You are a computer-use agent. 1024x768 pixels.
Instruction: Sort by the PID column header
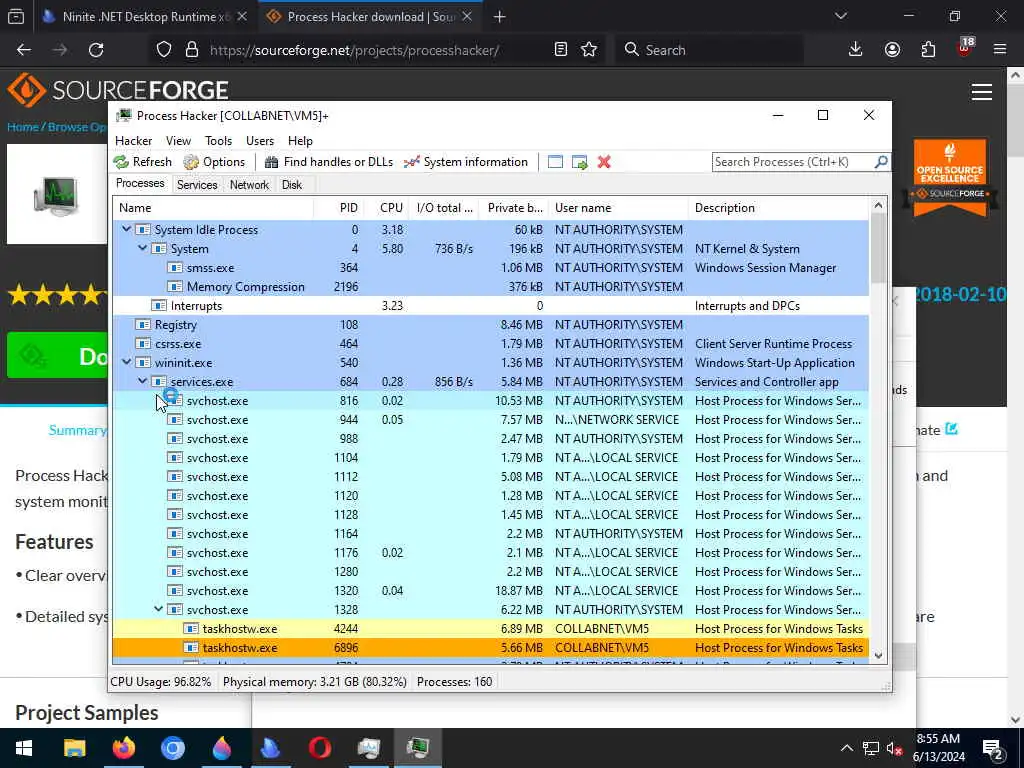click(x=338, y=208)
